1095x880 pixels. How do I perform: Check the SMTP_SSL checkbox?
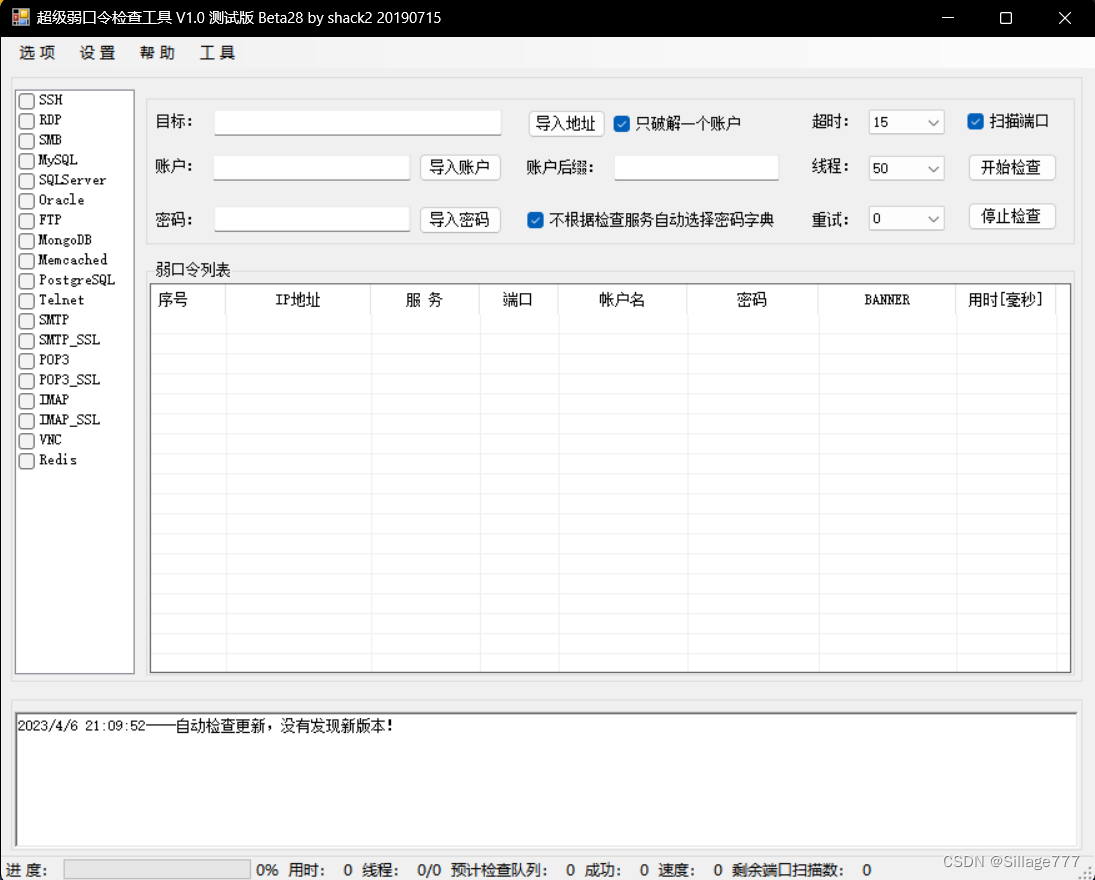pyautogui.click(x=27, y=341)
